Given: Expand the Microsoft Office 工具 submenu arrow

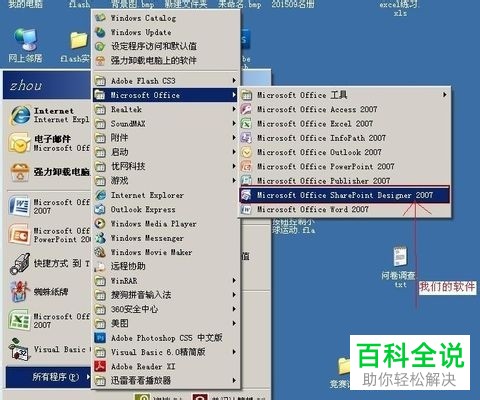Looking at the screenshot, I should (x=445, y=95).
